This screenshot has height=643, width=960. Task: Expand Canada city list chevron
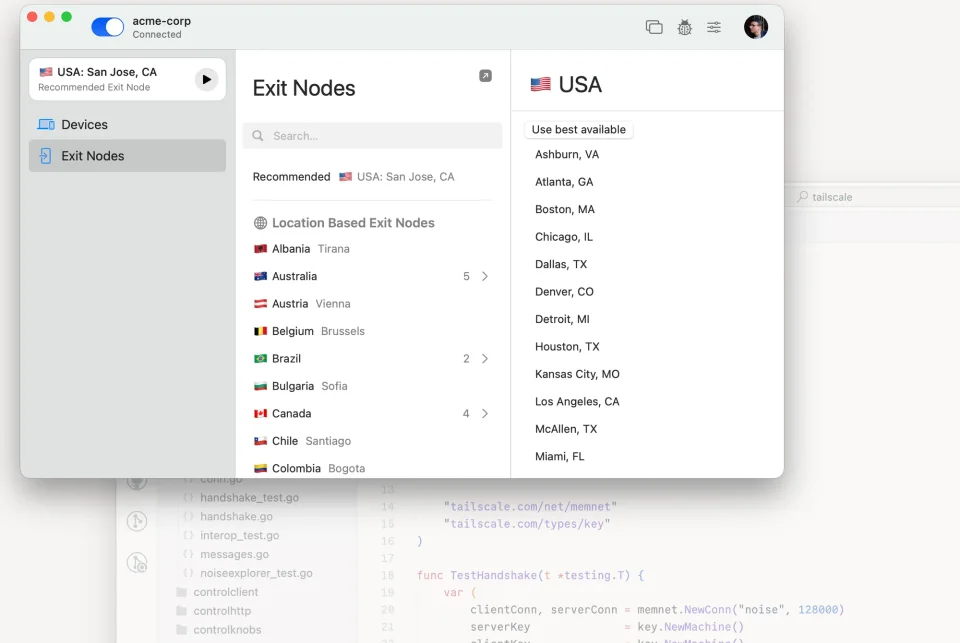tap(485, 413)
